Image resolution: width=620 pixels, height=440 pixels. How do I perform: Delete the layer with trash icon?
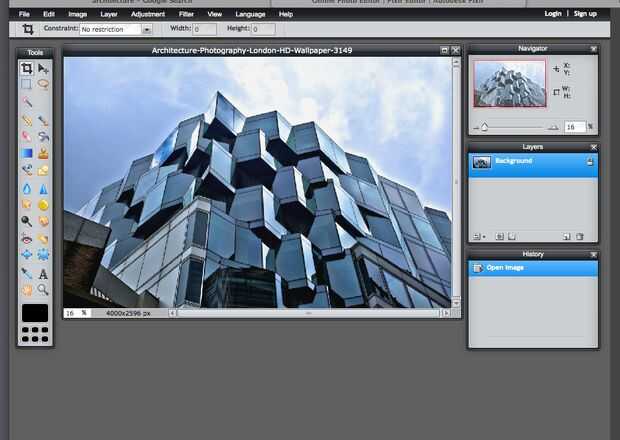click(x=580, y=236)
